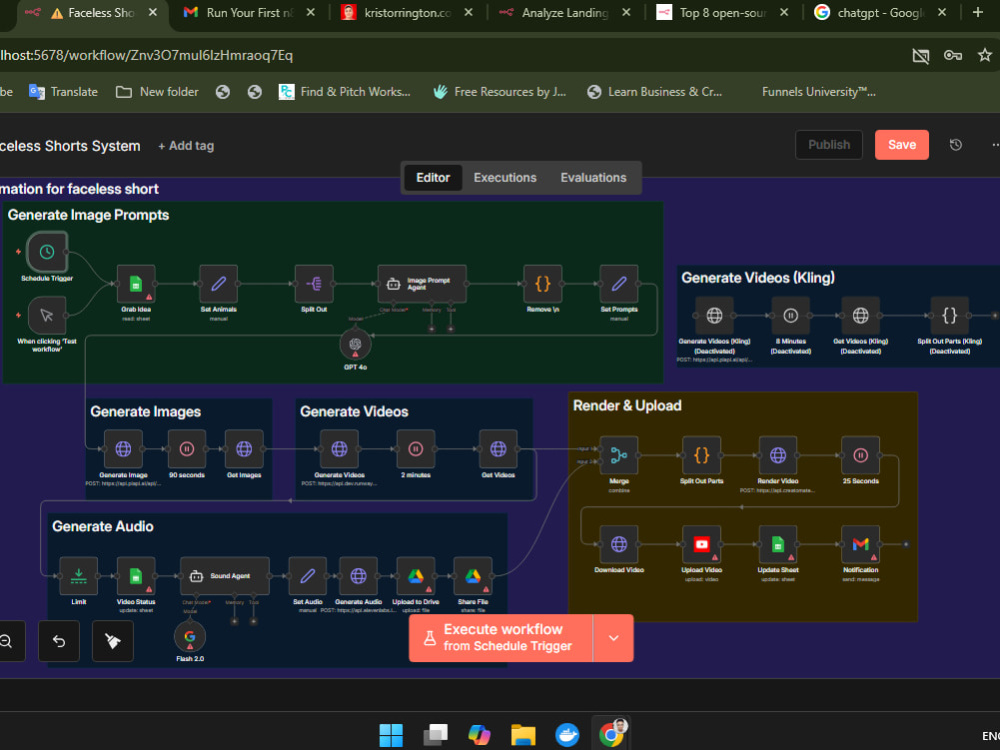The width and height of the screenshot is (1000, 750).
Task: Select the Split Out Parts (Kling) node
Action: point(950,315)
